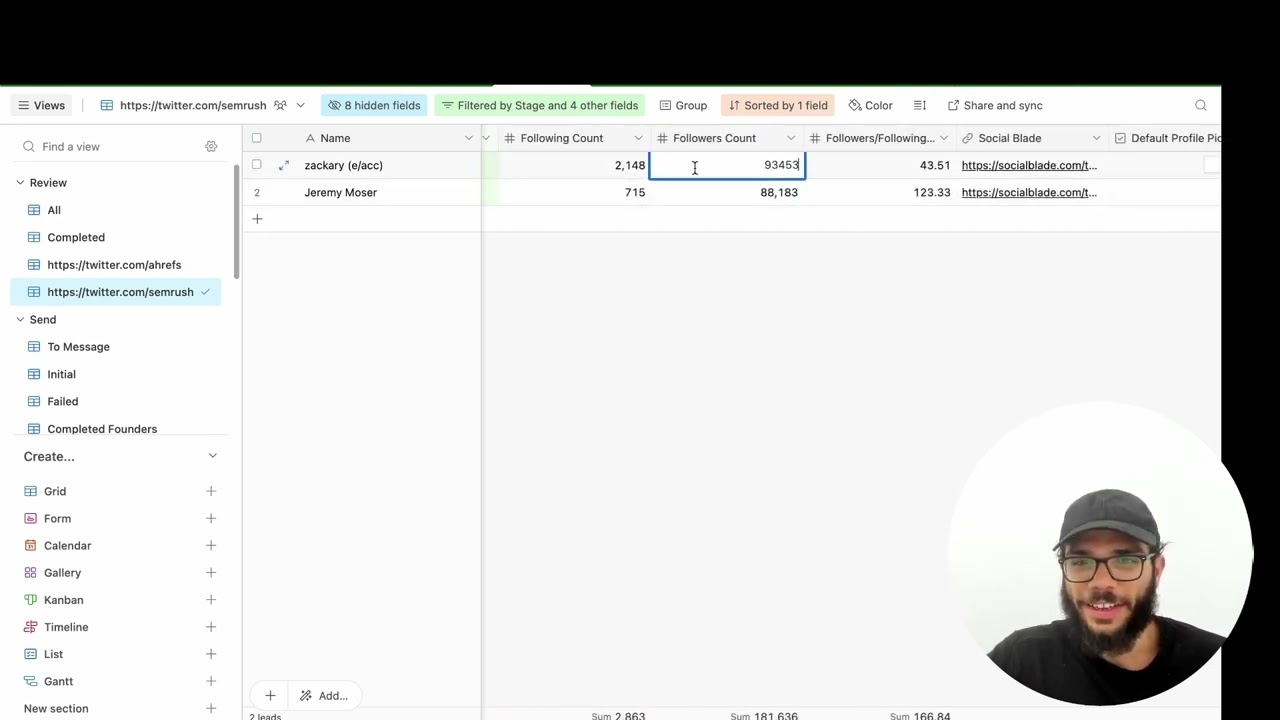Click the Gallery view type icon
Screen dimensions: 1280x720
pos(30,573)
